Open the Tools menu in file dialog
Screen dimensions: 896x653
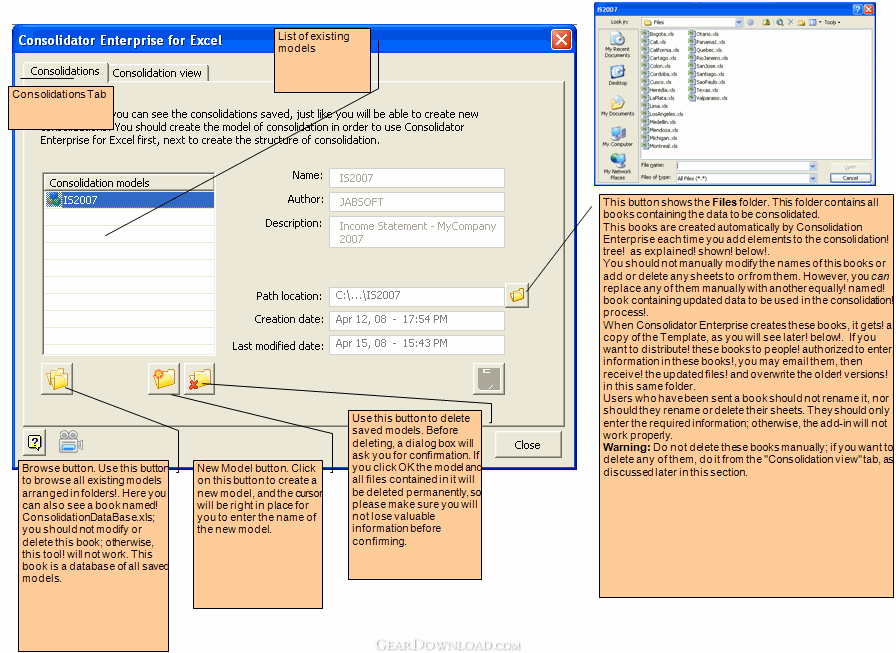coord(832,22)
